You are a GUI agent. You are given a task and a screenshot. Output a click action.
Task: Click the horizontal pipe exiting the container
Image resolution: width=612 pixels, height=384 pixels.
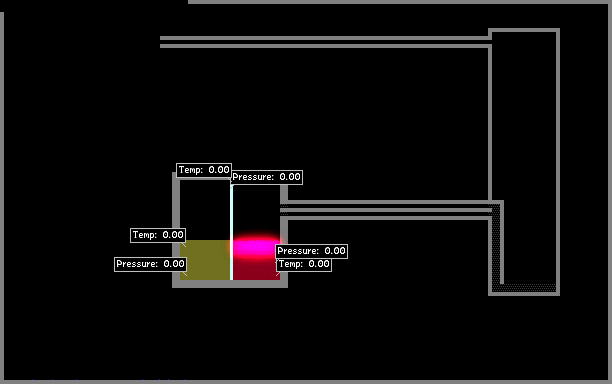click(386, 210)
